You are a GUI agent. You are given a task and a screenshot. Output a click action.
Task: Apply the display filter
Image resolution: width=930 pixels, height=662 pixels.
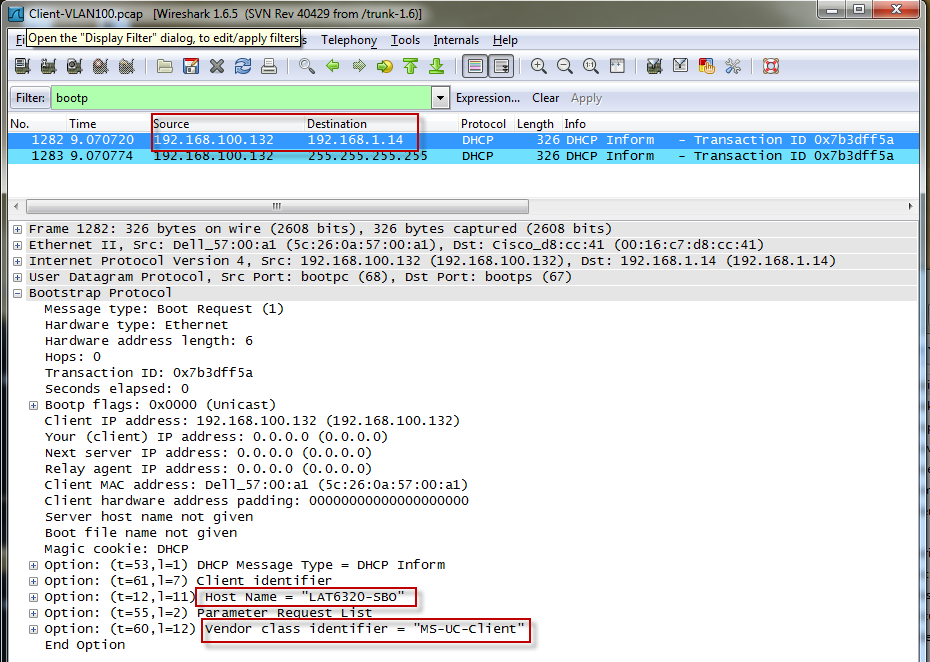pyautogui.click(x=586, y=98)
